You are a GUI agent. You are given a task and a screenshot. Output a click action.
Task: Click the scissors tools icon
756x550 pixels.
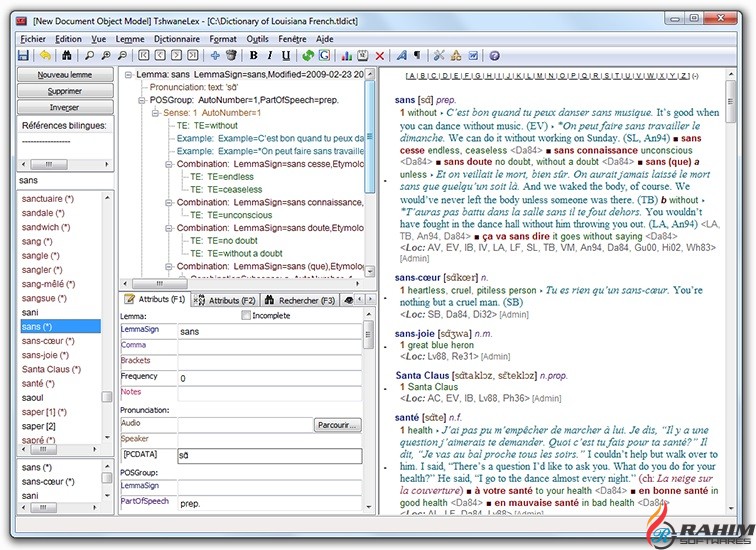click(x=439, y=55)
